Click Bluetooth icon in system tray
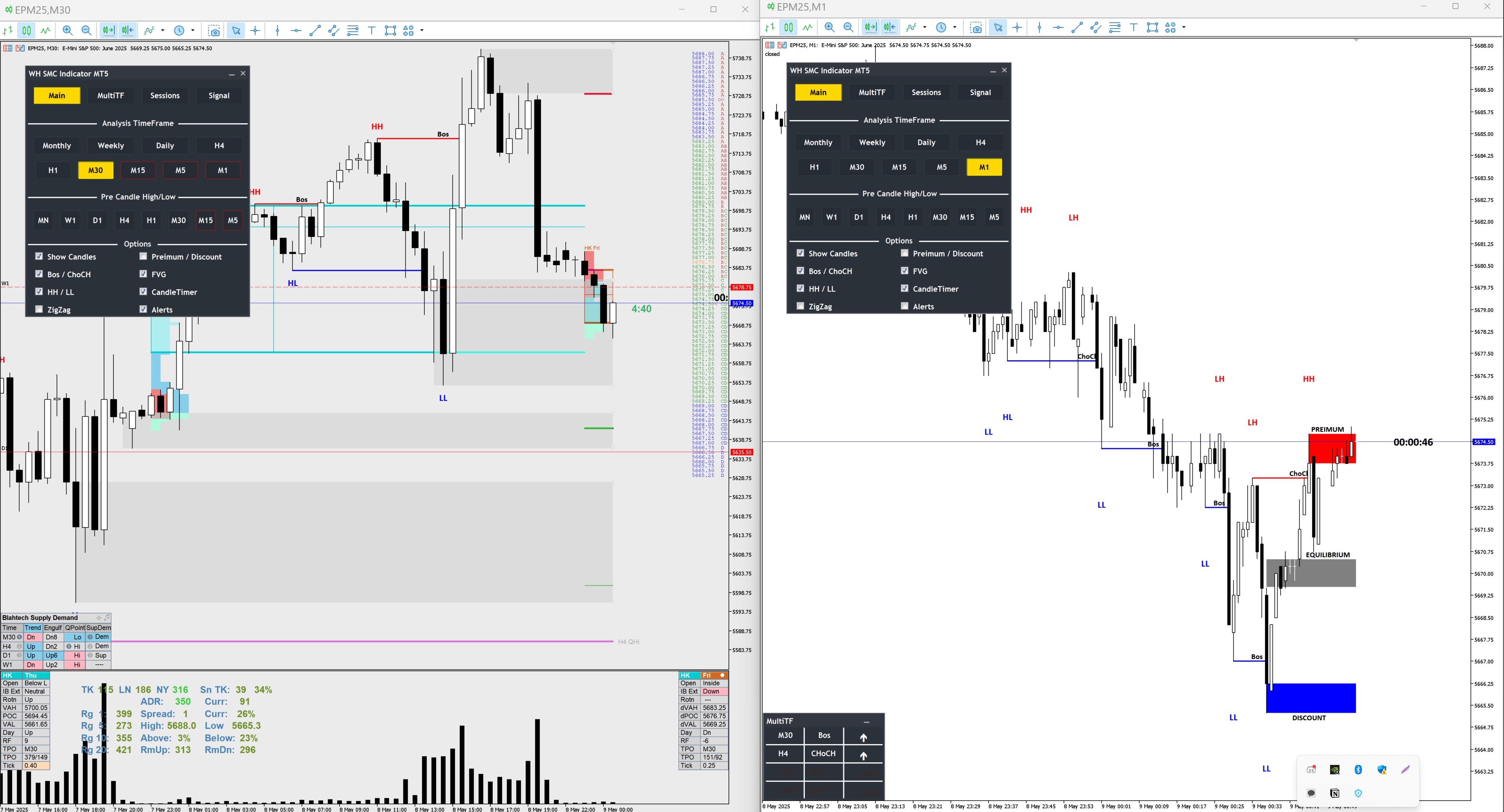Viewport: 1504px width, 812px height. pyautogui.click(x=1358, y=769)
